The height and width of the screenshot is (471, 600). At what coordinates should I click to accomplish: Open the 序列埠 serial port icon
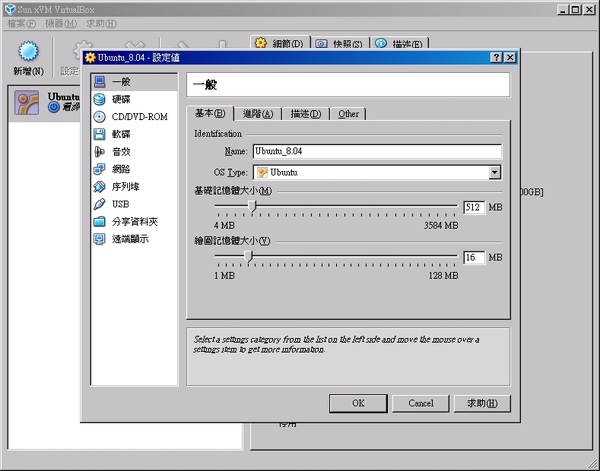coord(99,187)
